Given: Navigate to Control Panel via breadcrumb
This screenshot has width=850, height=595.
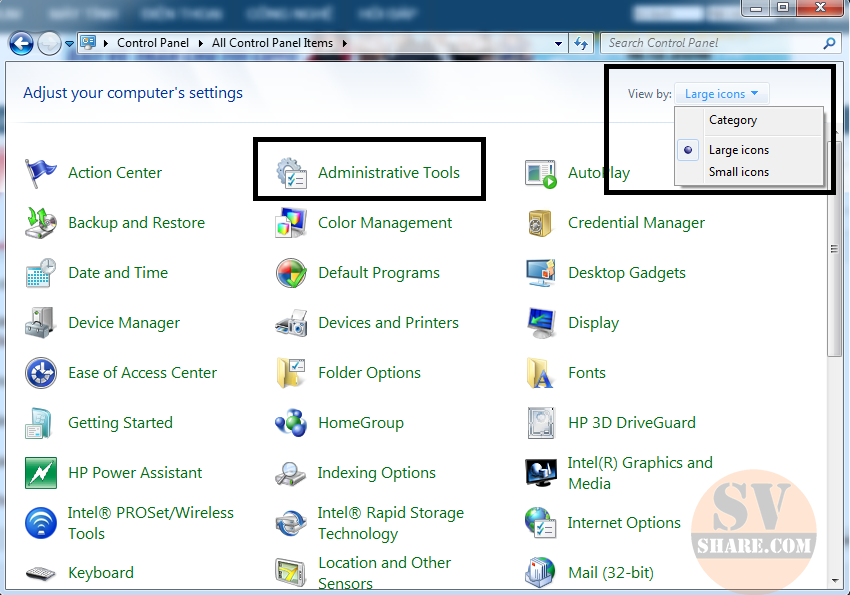Looking at the screenshot, I should [x=153, y=43].
